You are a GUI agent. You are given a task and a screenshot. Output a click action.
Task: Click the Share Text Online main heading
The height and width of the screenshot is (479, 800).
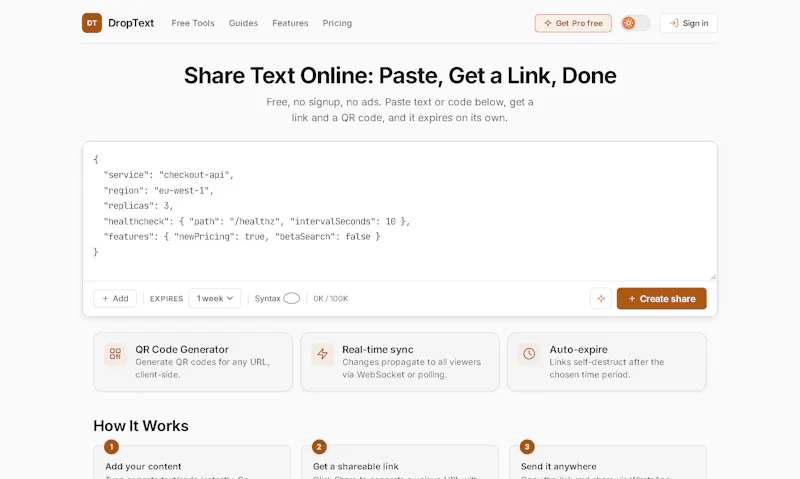(x=400, y=75)
